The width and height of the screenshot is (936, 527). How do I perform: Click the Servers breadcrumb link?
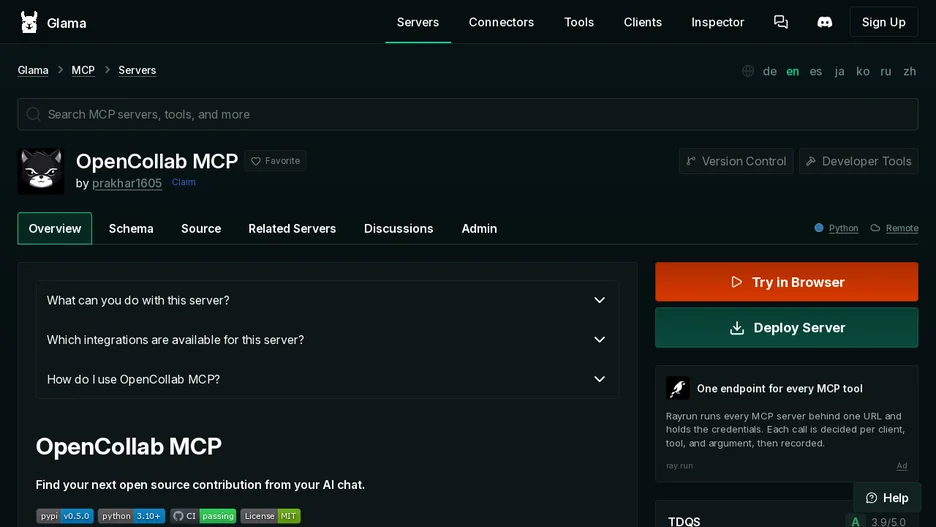point(137,70)
